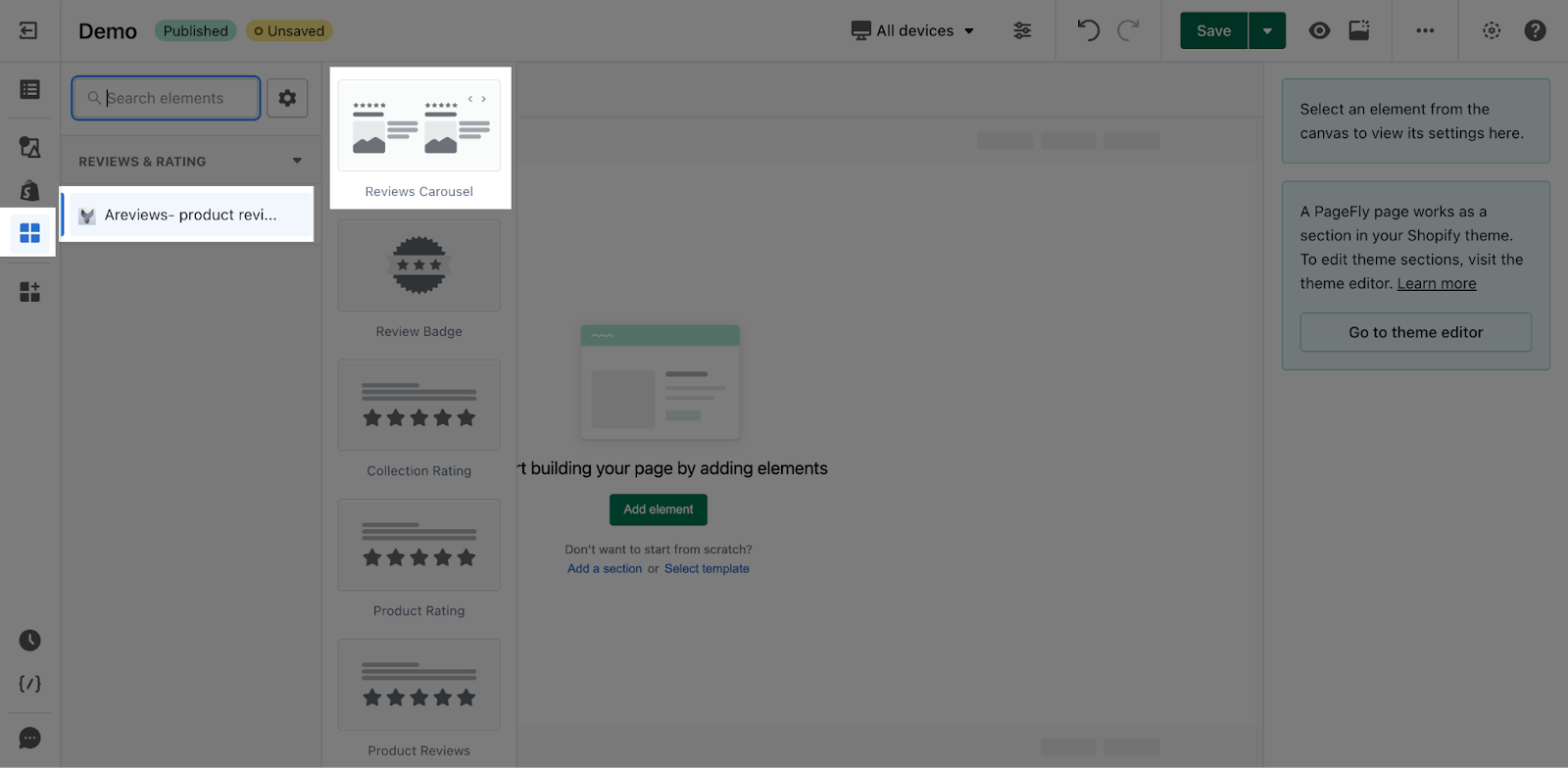Open the Shopify elements icon
The image size is (1568, 768).
point(29,190)
